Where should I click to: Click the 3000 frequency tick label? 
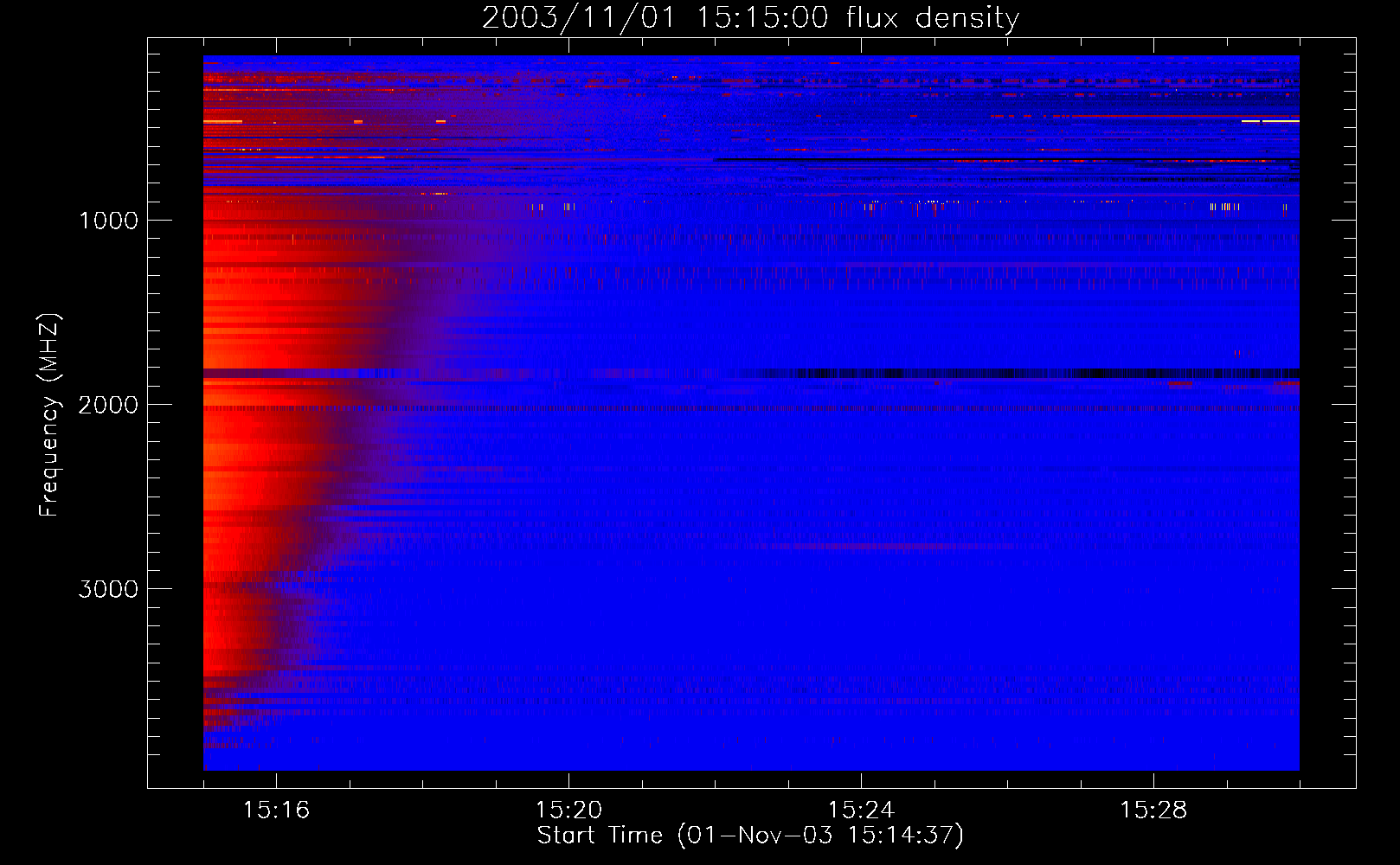pyautogui.click(x=108, y=589)
